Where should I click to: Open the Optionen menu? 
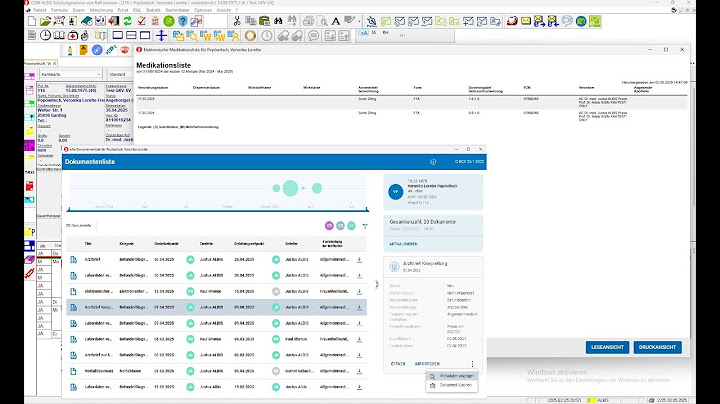pyautogui.click(x=203, y=10)
